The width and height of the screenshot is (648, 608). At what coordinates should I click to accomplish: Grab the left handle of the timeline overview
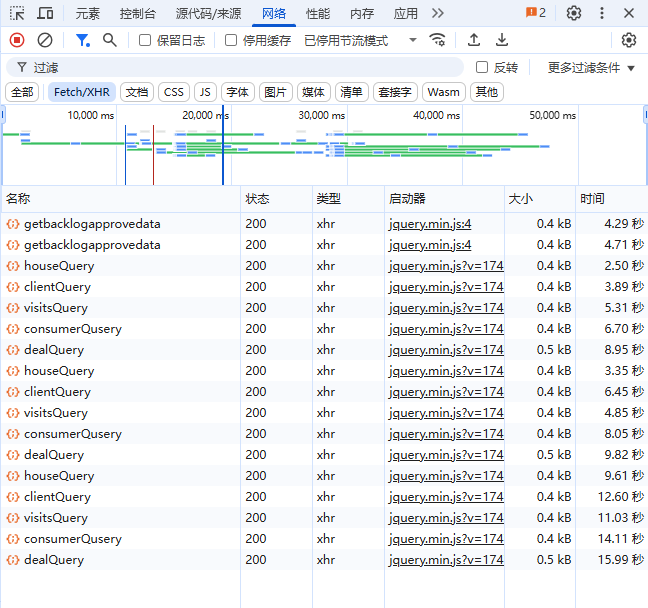click(2, 114)
